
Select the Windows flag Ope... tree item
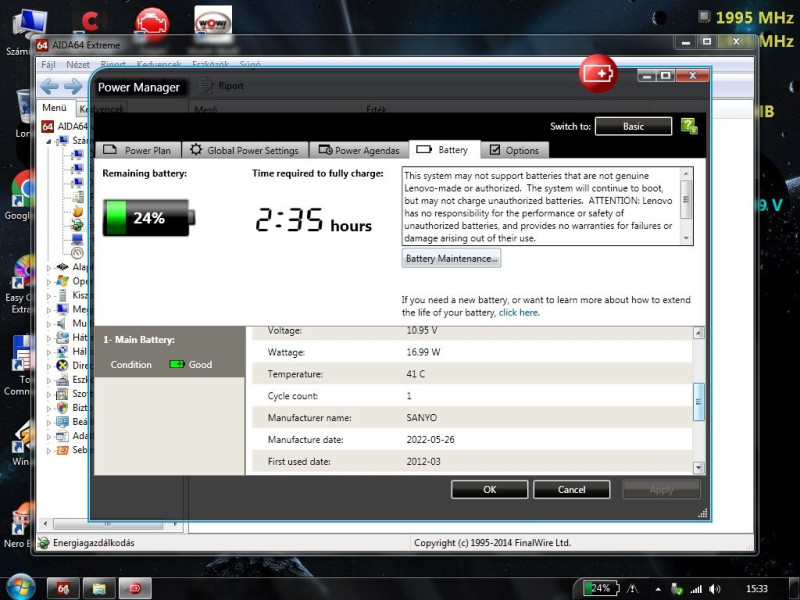[71, 281]
